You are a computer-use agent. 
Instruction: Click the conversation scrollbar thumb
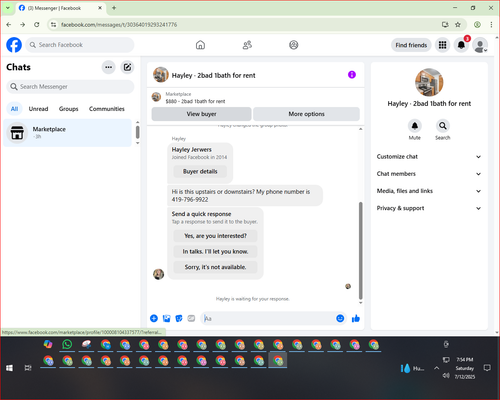360,251
